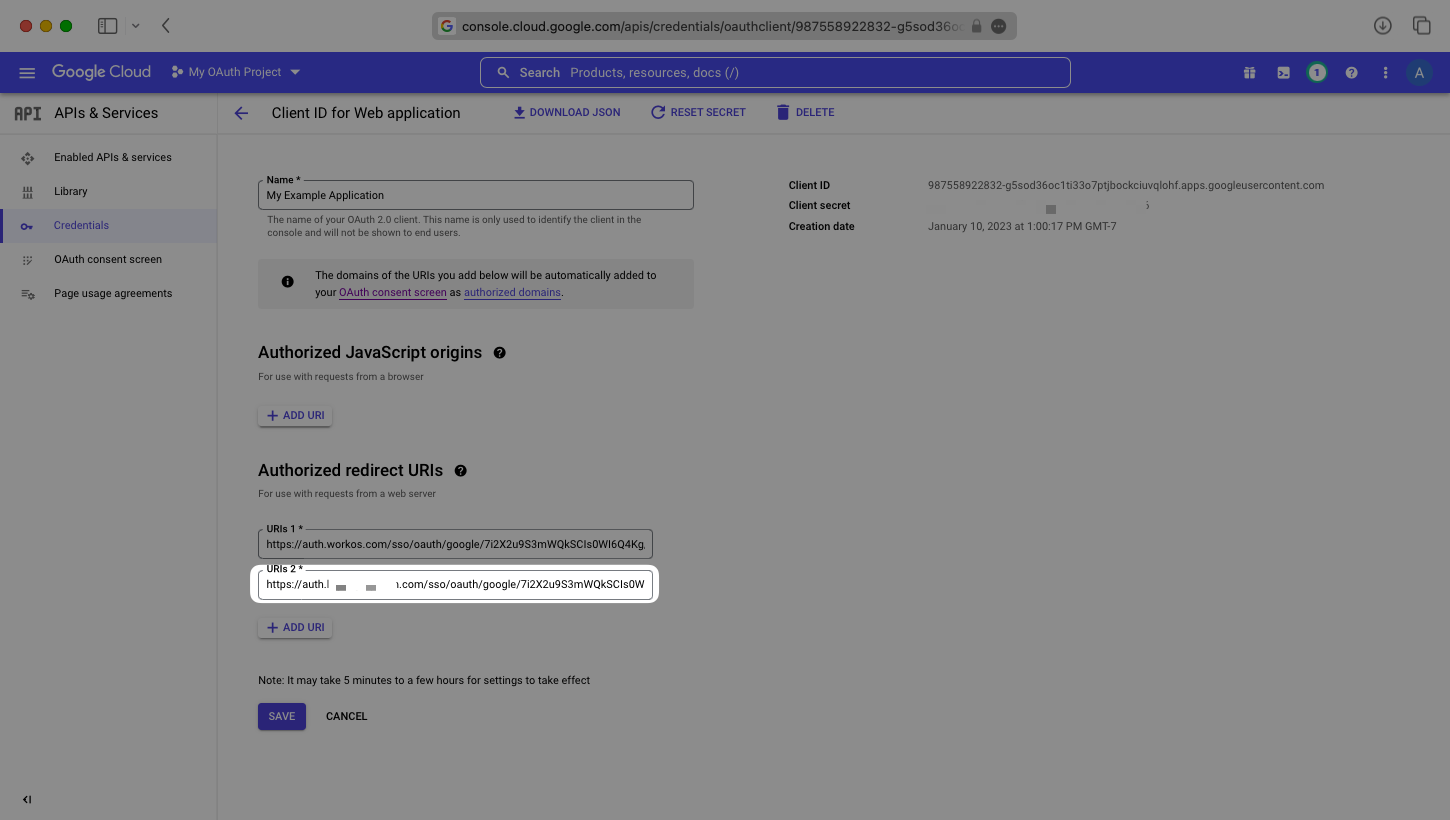1450x820 pixels.
Task: Activate the Cloud Shell terminal icon
Action: (x=1283, y=71)
